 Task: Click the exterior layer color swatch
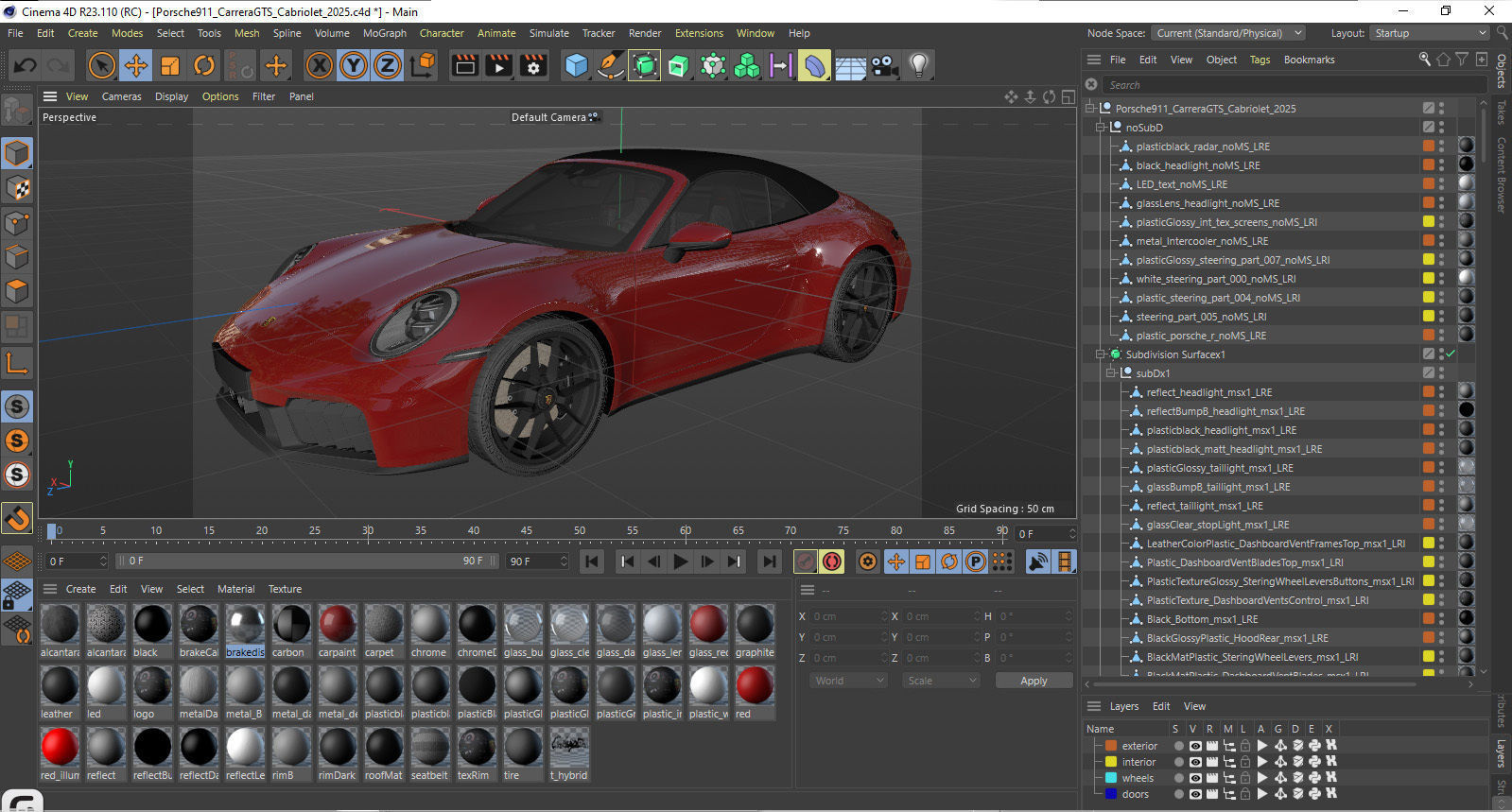[1111, 746]
